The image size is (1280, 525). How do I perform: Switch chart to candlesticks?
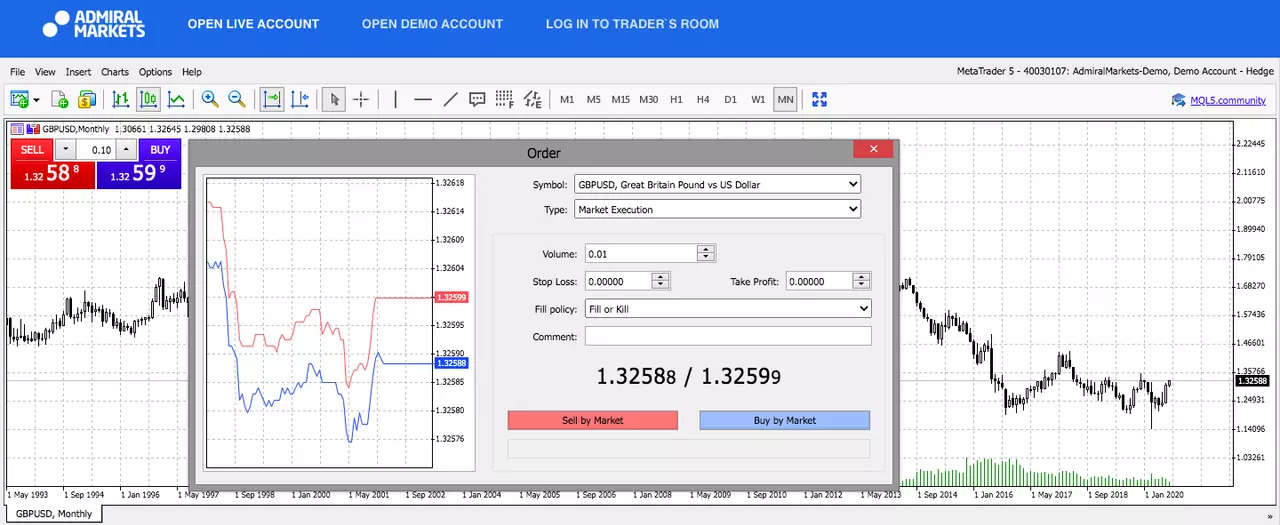(148, 99)
